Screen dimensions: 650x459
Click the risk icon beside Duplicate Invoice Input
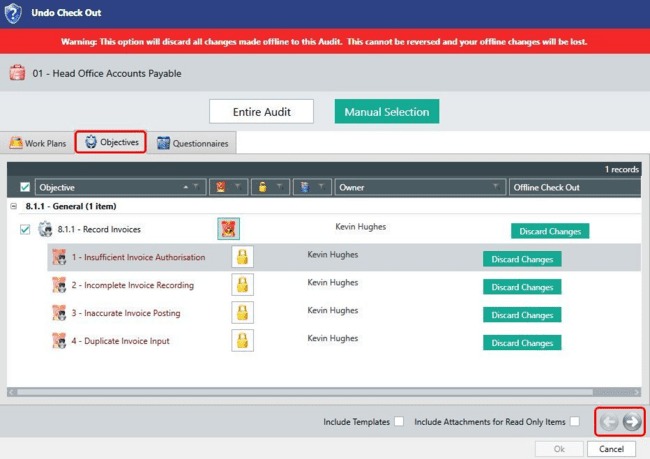[59, 341]
